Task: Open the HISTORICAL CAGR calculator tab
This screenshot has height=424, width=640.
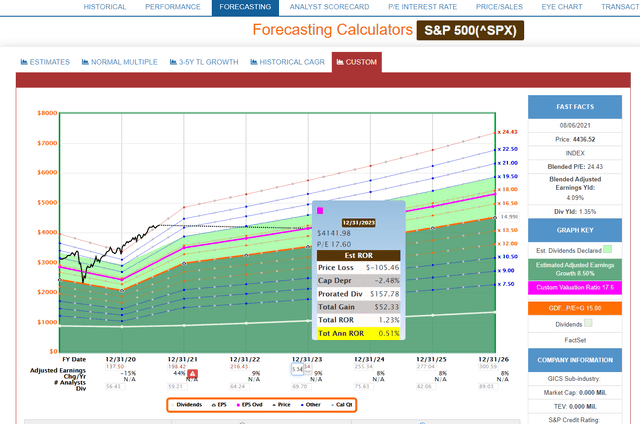Action: 287,62
